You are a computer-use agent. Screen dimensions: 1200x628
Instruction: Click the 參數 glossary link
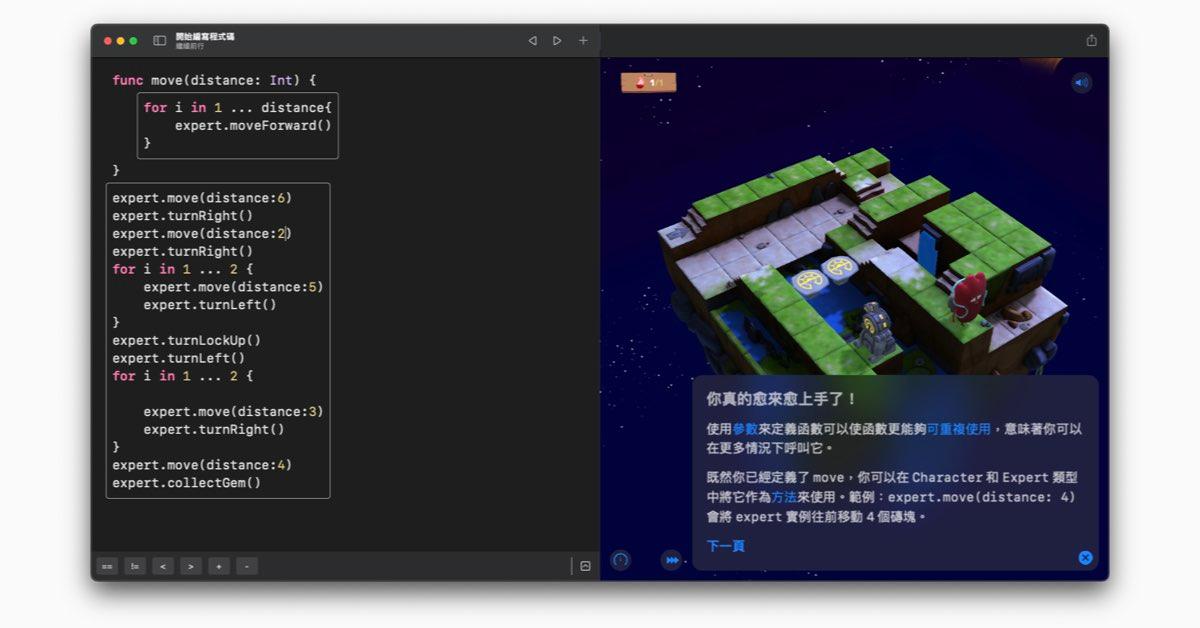pyautogui.click(x=745, y=429)
